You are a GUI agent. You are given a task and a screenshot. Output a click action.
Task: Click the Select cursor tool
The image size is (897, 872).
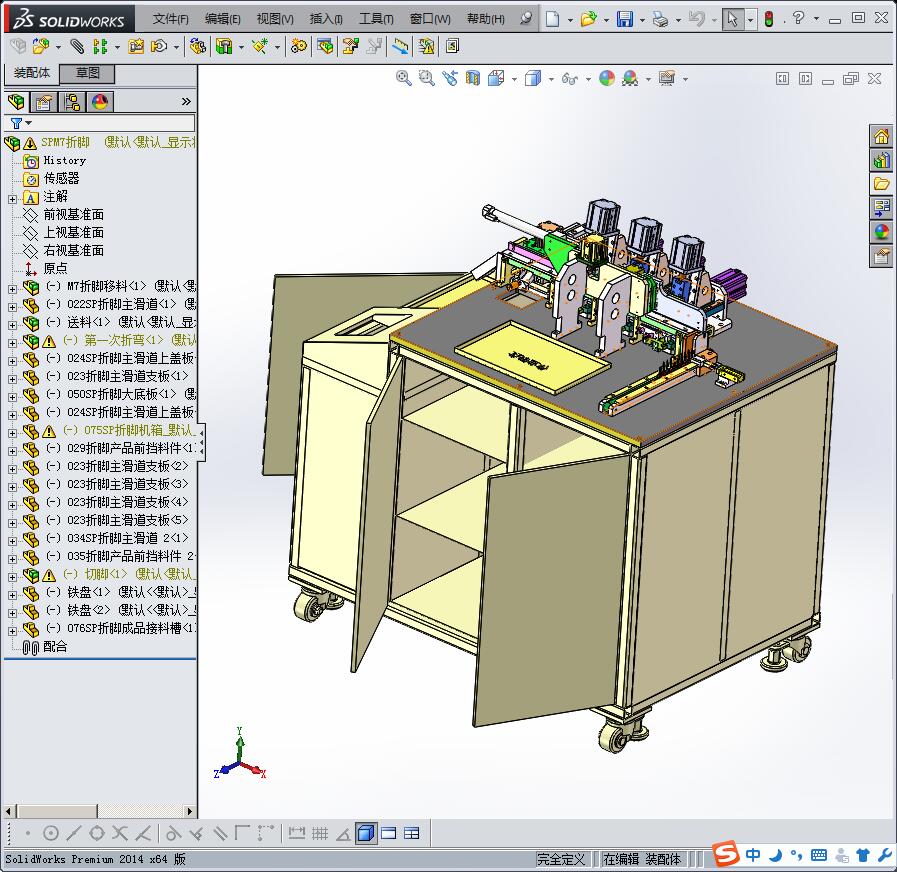tap(732, 19)
